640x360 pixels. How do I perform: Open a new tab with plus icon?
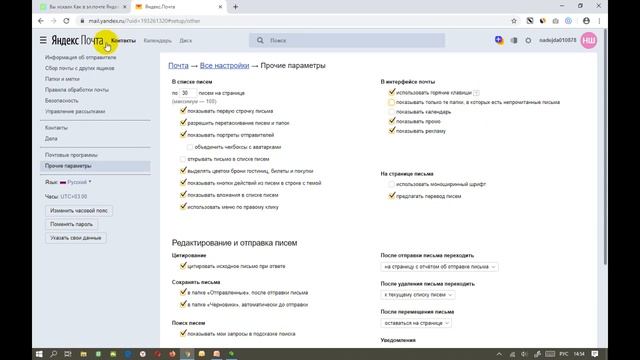click(x=236, y=7)
